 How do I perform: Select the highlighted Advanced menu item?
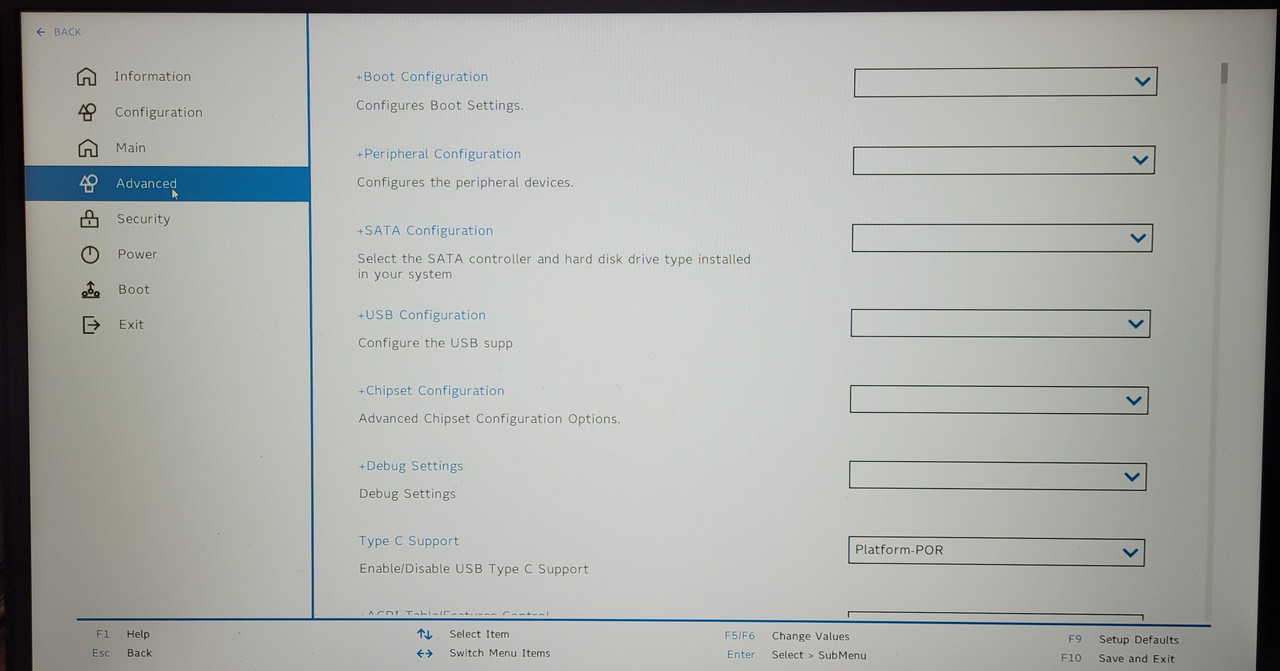coord(167,184)
